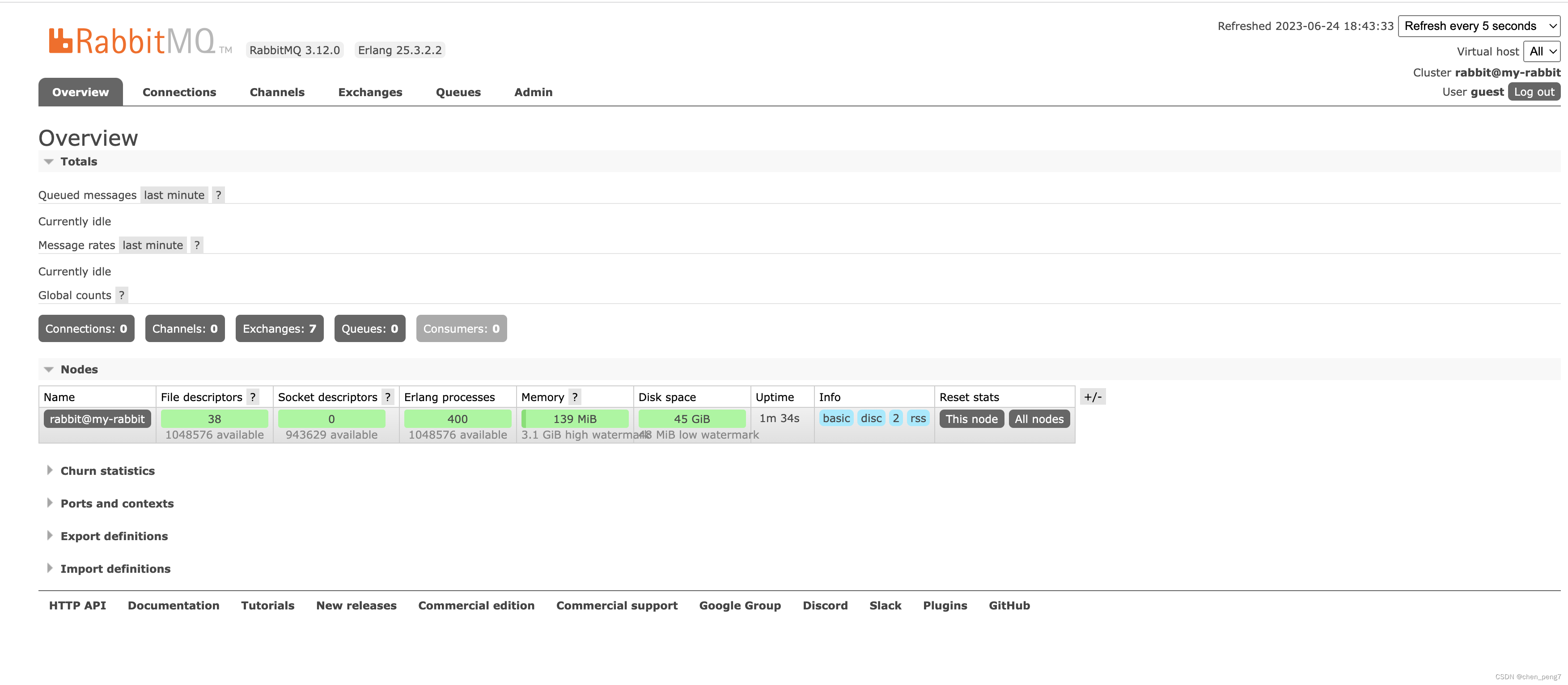
Task: Click the RabbitMQ logo
Action: 140,41
